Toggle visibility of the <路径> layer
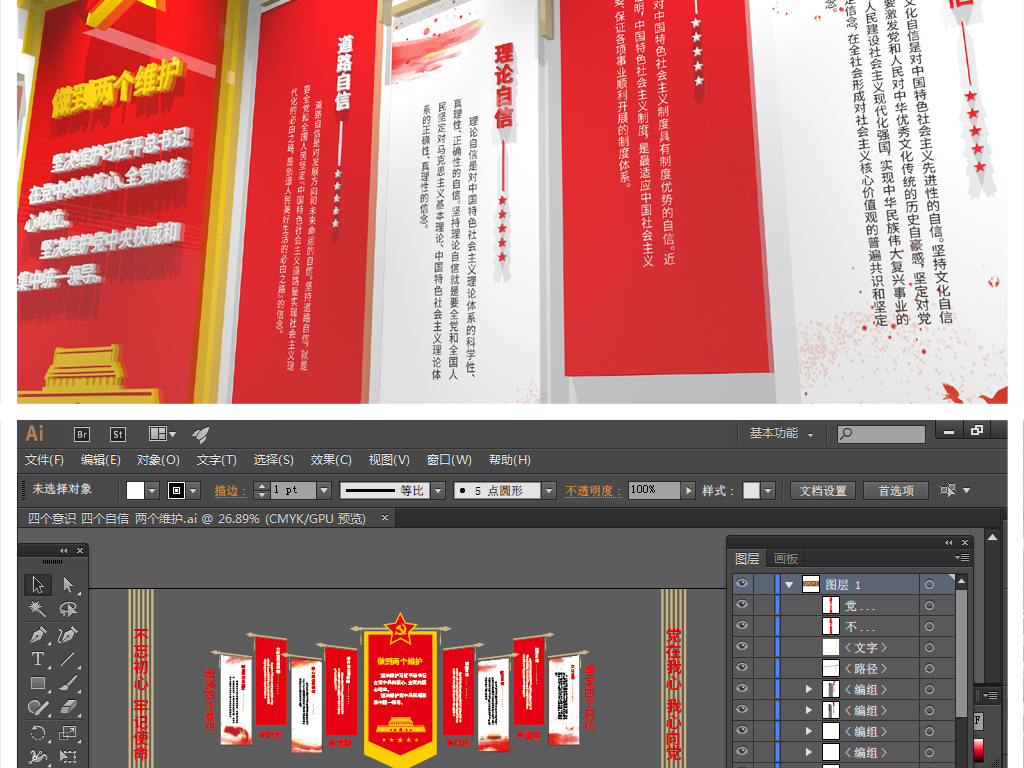 tap(742, 668)
